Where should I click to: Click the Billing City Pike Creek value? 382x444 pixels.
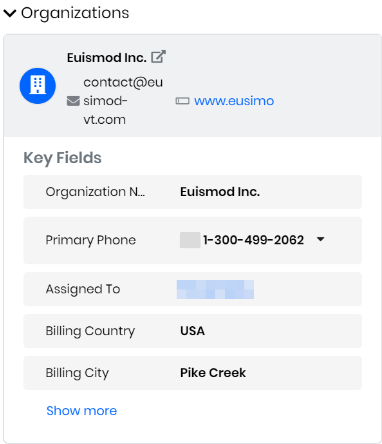[213, 373]
